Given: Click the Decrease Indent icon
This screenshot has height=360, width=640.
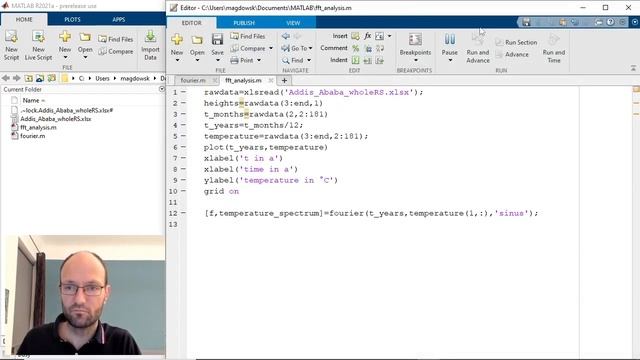Looking at the screenshot, I should click(380, 60).
